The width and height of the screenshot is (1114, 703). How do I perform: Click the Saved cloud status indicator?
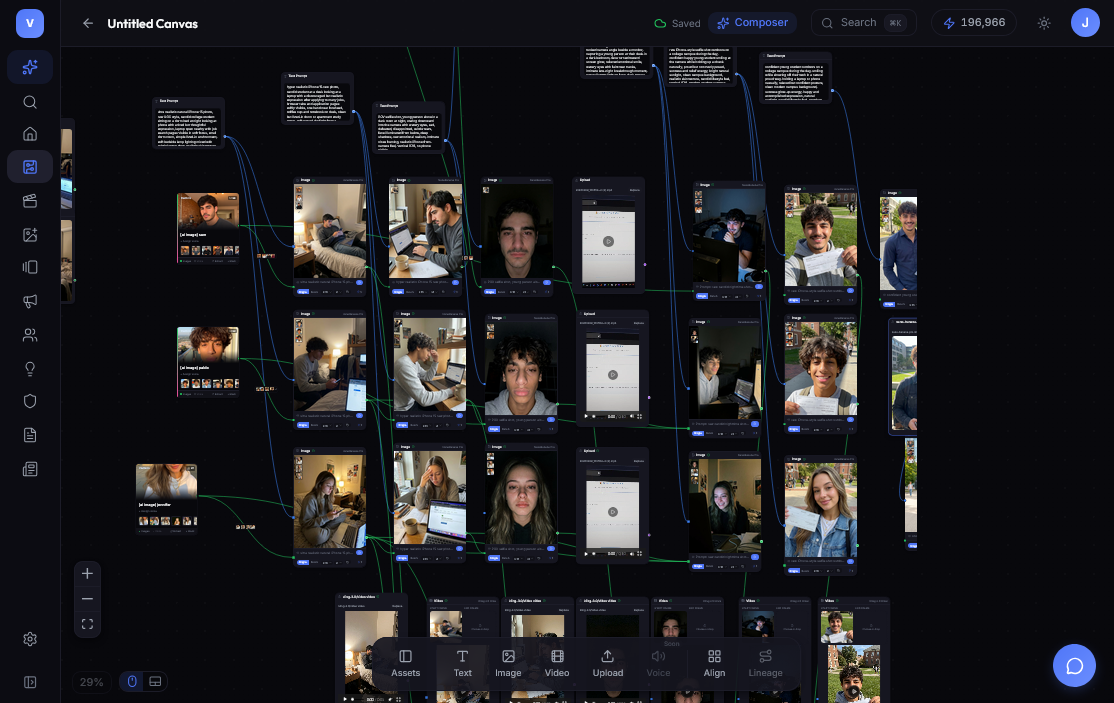677,23
